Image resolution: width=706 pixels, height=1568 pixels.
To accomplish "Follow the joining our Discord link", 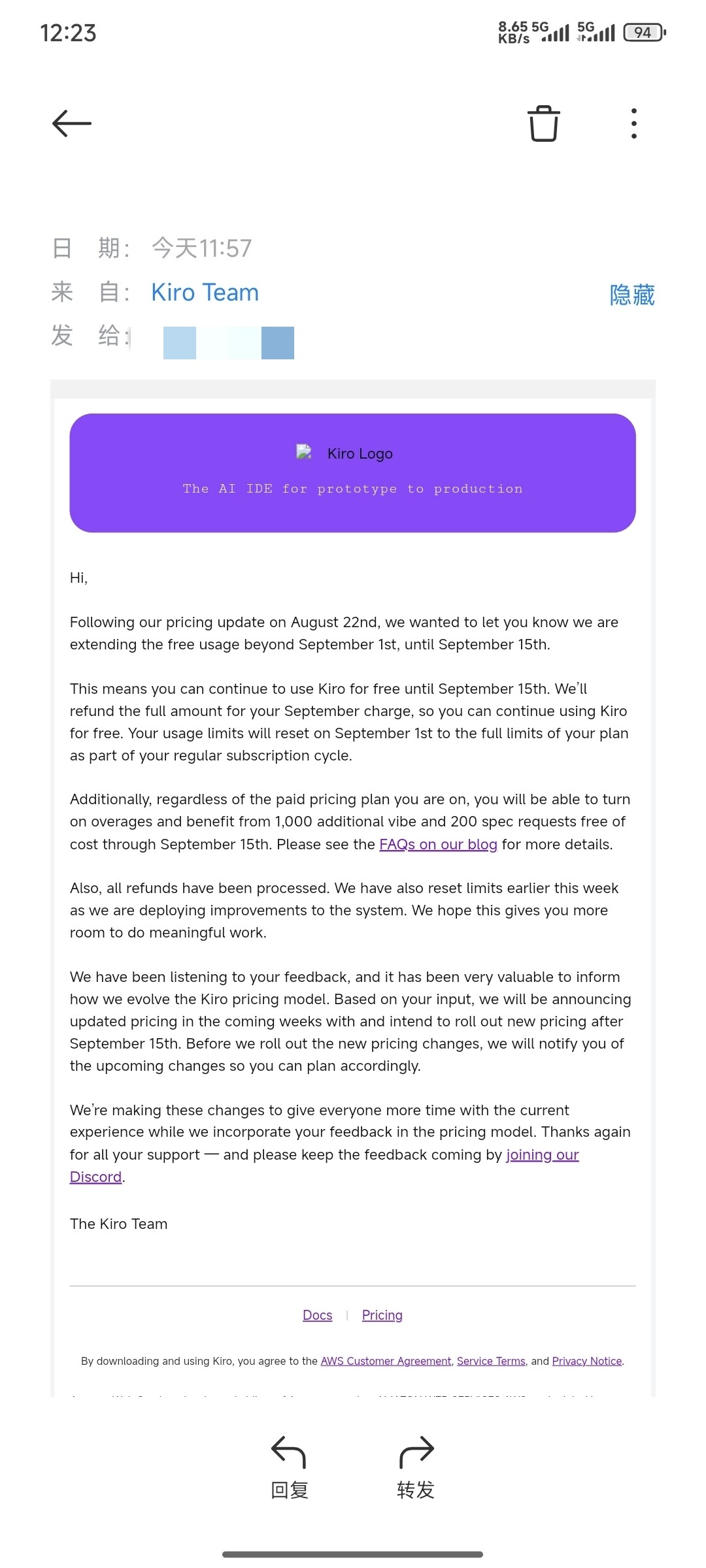I will (543, 1154).
